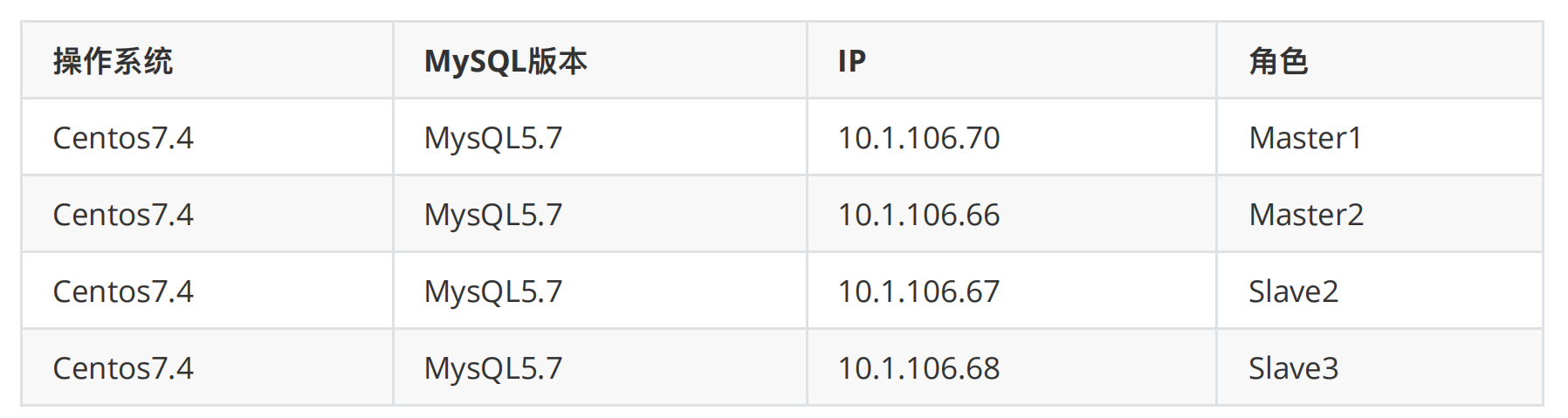The height and width of the screenshot is (418, 1568).
Task: Click the Slave2 role cell
Action: pyautogui.click(x=1293, y=291)
